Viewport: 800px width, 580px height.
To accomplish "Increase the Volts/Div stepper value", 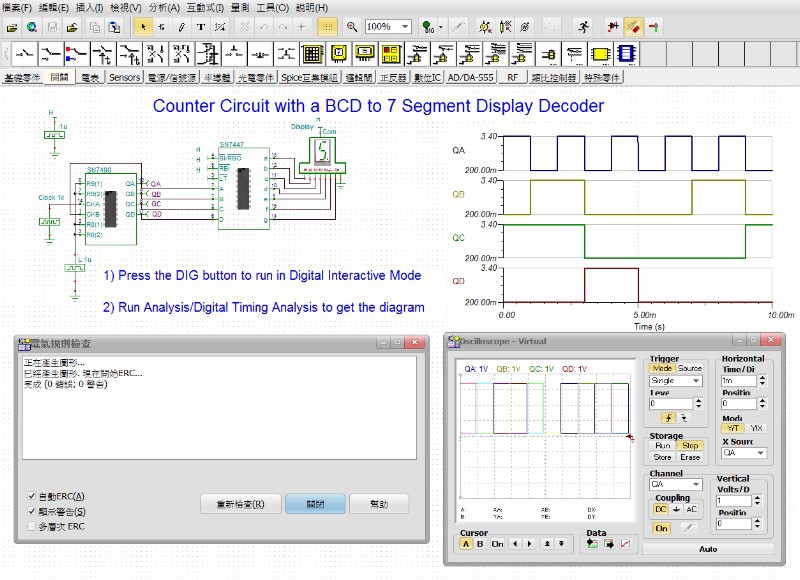I will 756,497.
